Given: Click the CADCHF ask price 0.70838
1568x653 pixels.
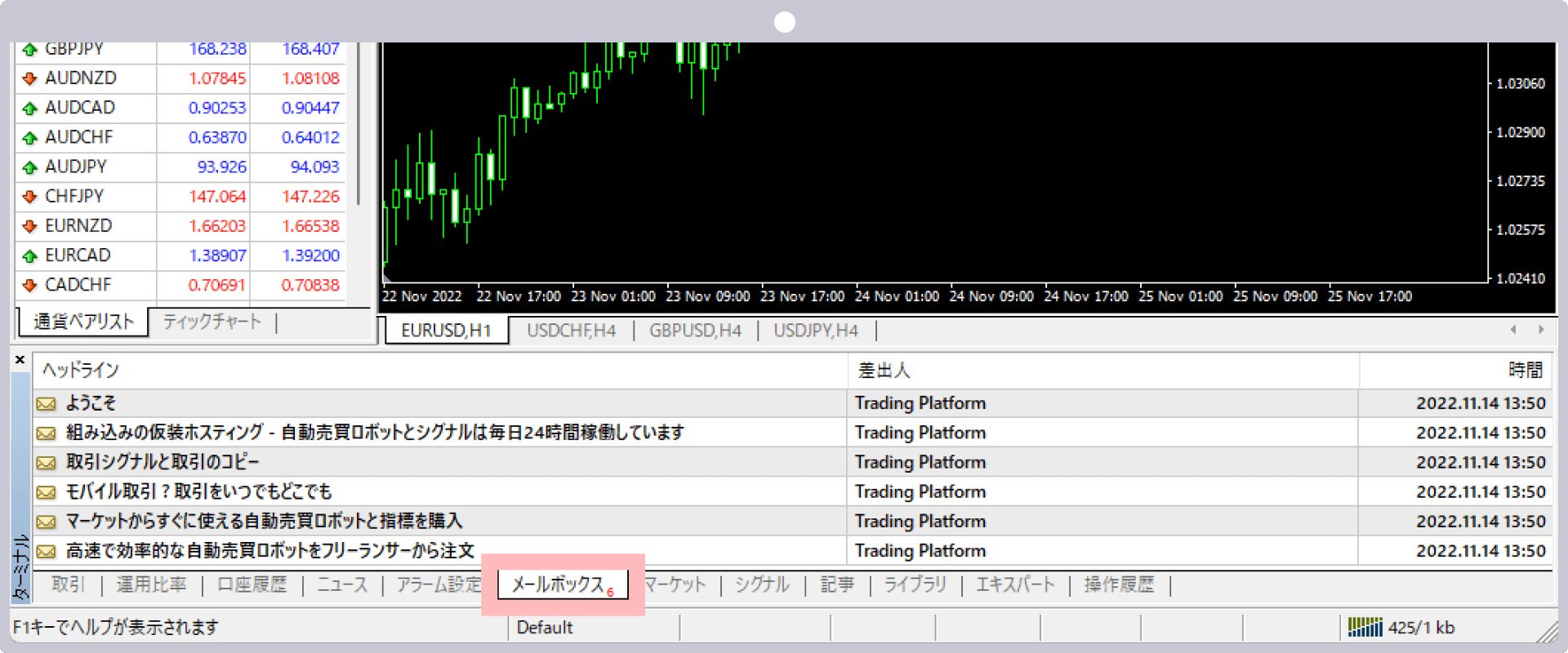Looking at the screenshot, I should coord(310,285).
